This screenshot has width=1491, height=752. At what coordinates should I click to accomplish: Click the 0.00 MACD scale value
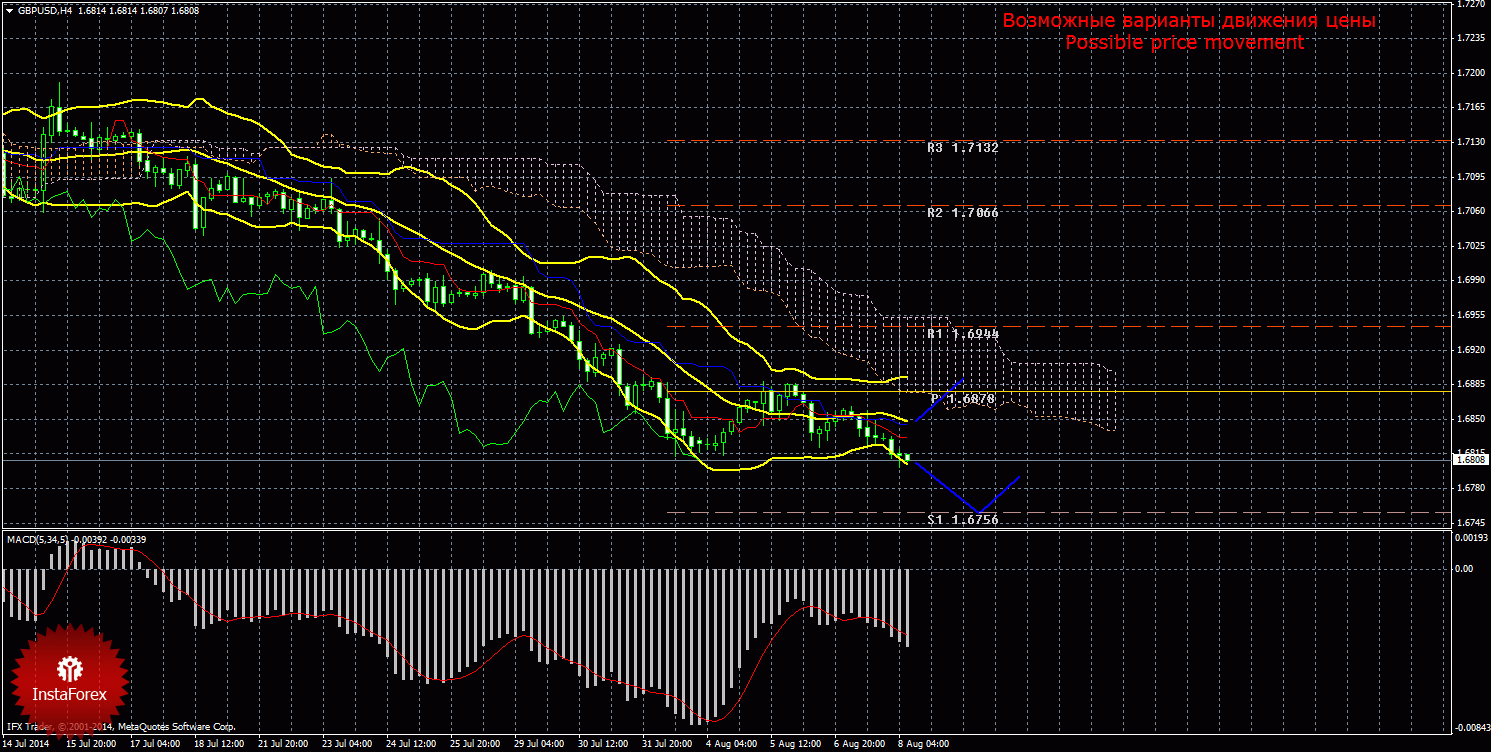[1465, 568]
